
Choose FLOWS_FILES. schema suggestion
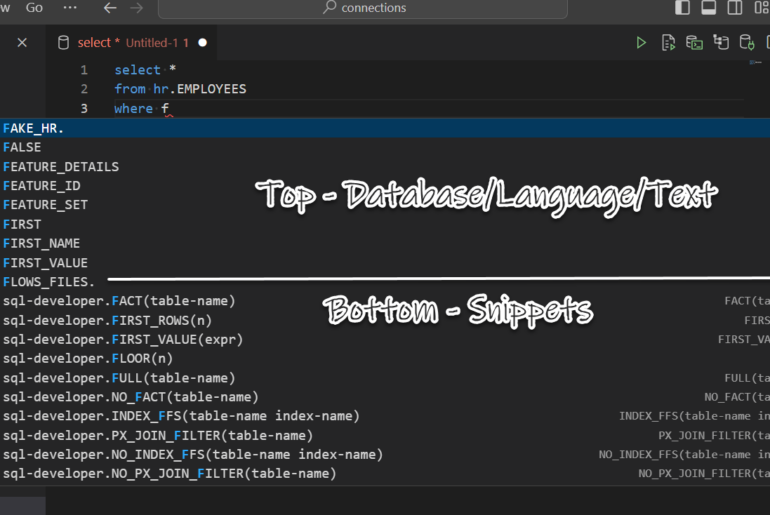point(385,282)
